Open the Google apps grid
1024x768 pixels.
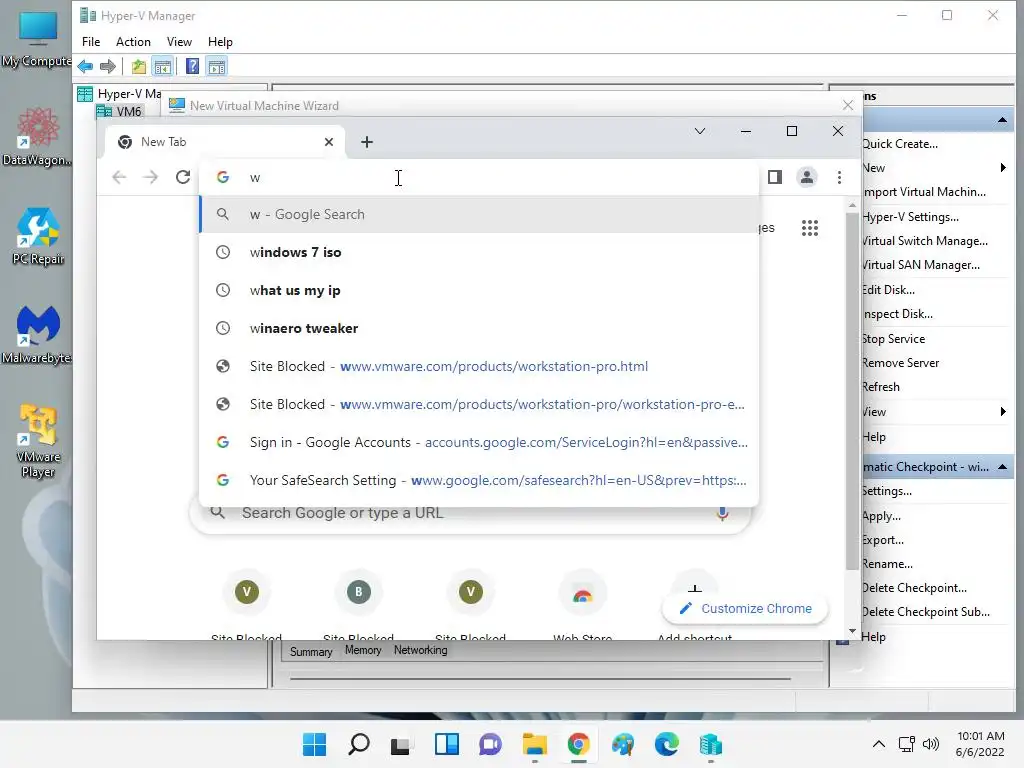click(810, 228)
